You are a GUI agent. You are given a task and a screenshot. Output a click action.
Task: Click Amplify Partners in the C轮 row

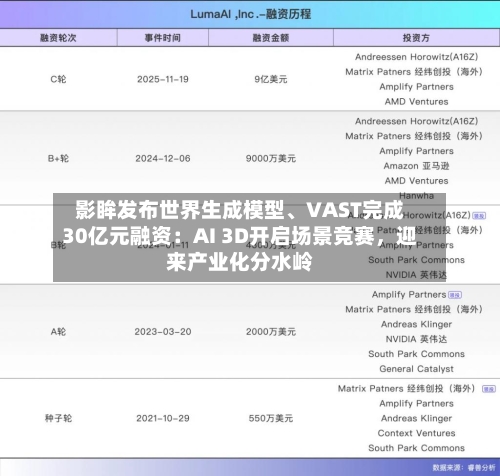(x=416, y=87)
